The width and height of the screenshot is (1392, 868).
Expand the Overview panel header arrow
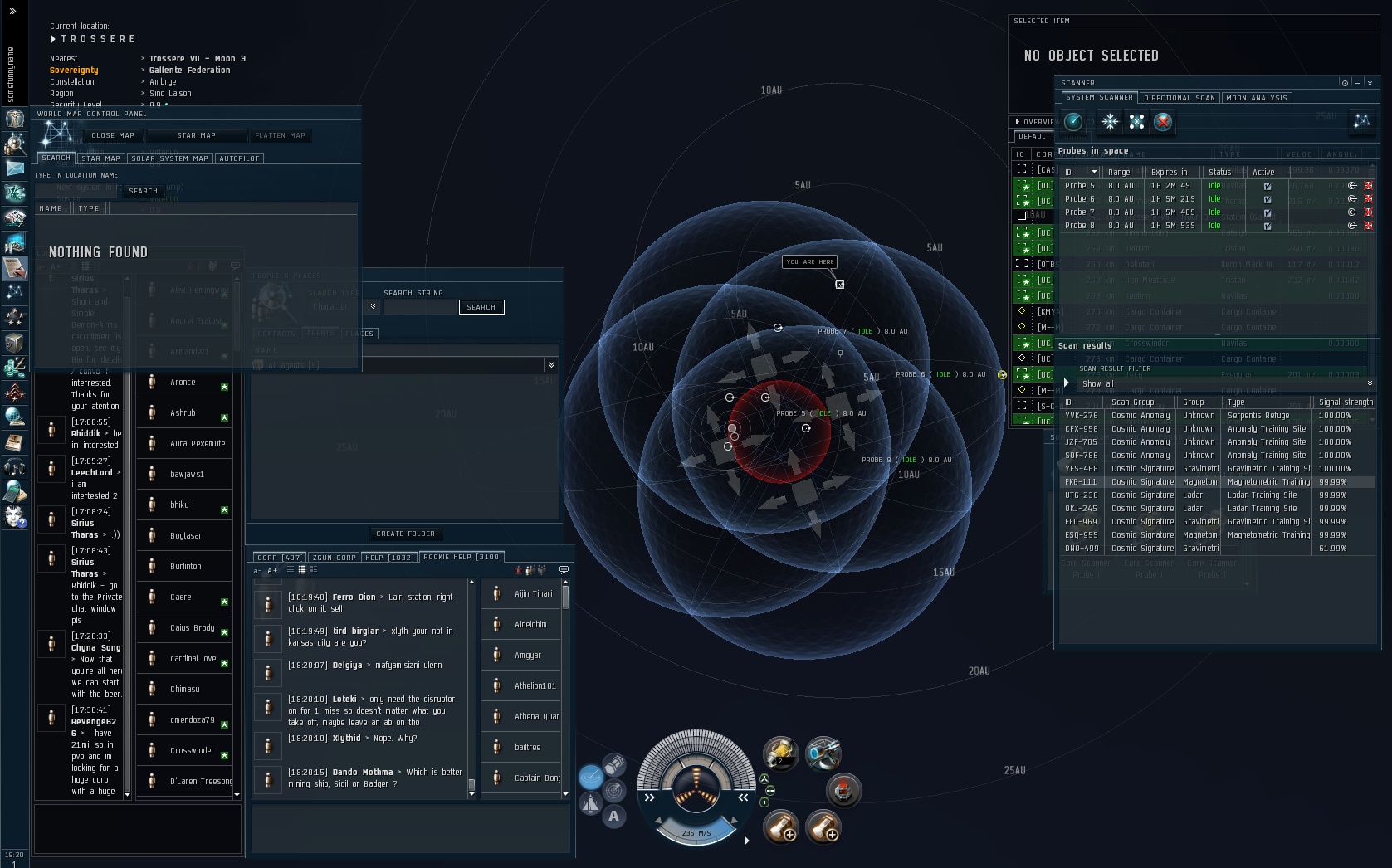pyautogui.click(x=1018, y=122)
